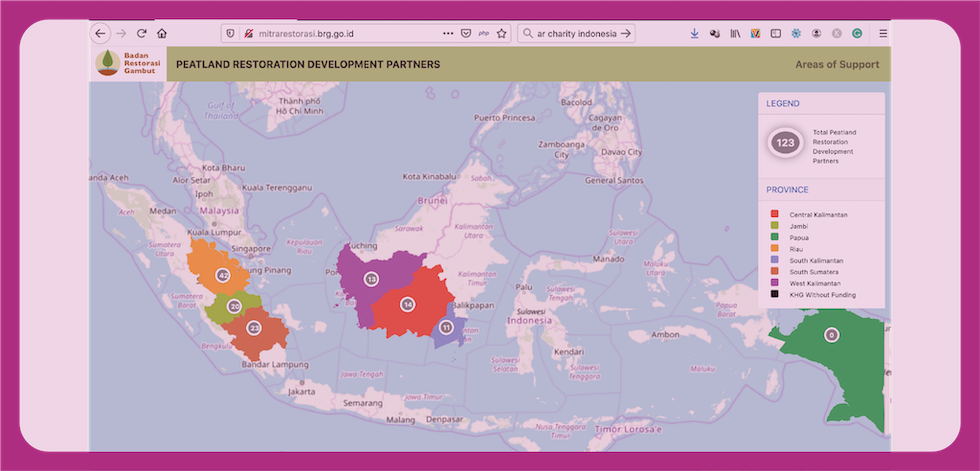Open the Areas of Support menu

[x=837, y=64]
